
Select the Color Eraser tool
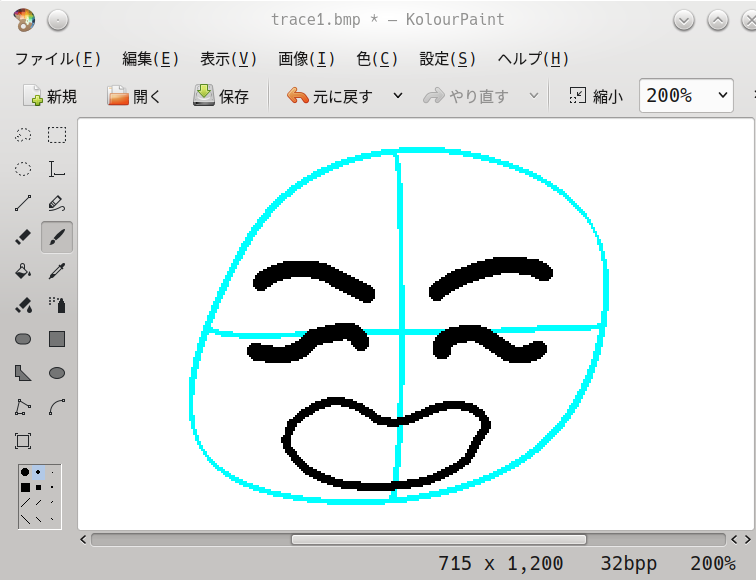pyautogui.click(x=23, y=305)
